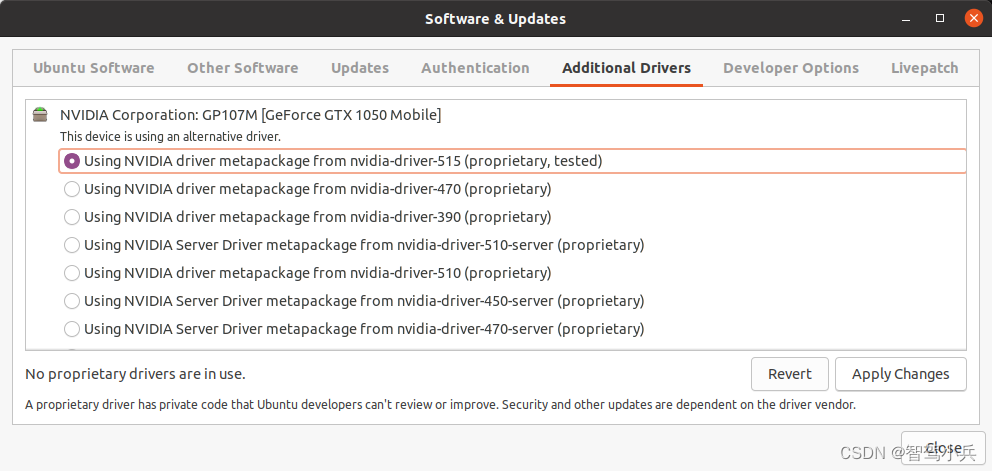The height and width of the screenshot is (471, 992).
Task: Go to the Updates tab
Action: pos(360,68)
